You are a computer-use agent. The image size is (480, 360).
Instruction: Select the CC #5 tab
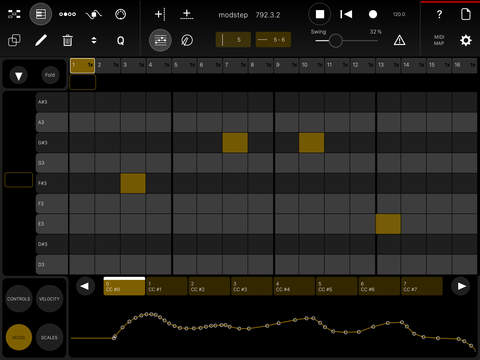pyautogui.click(x=337, y=286)
